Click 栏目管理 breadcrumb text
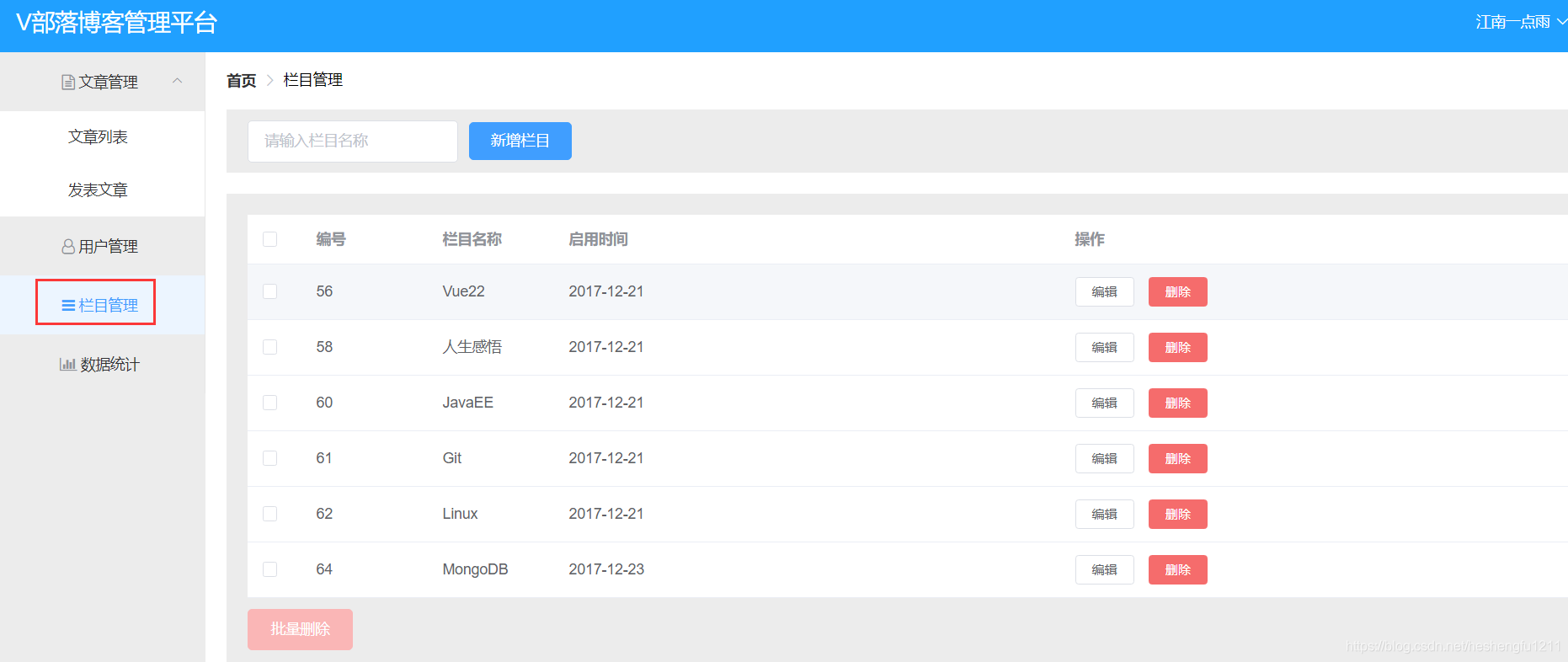The image size is (1568, 662). (x=313, y=80)
